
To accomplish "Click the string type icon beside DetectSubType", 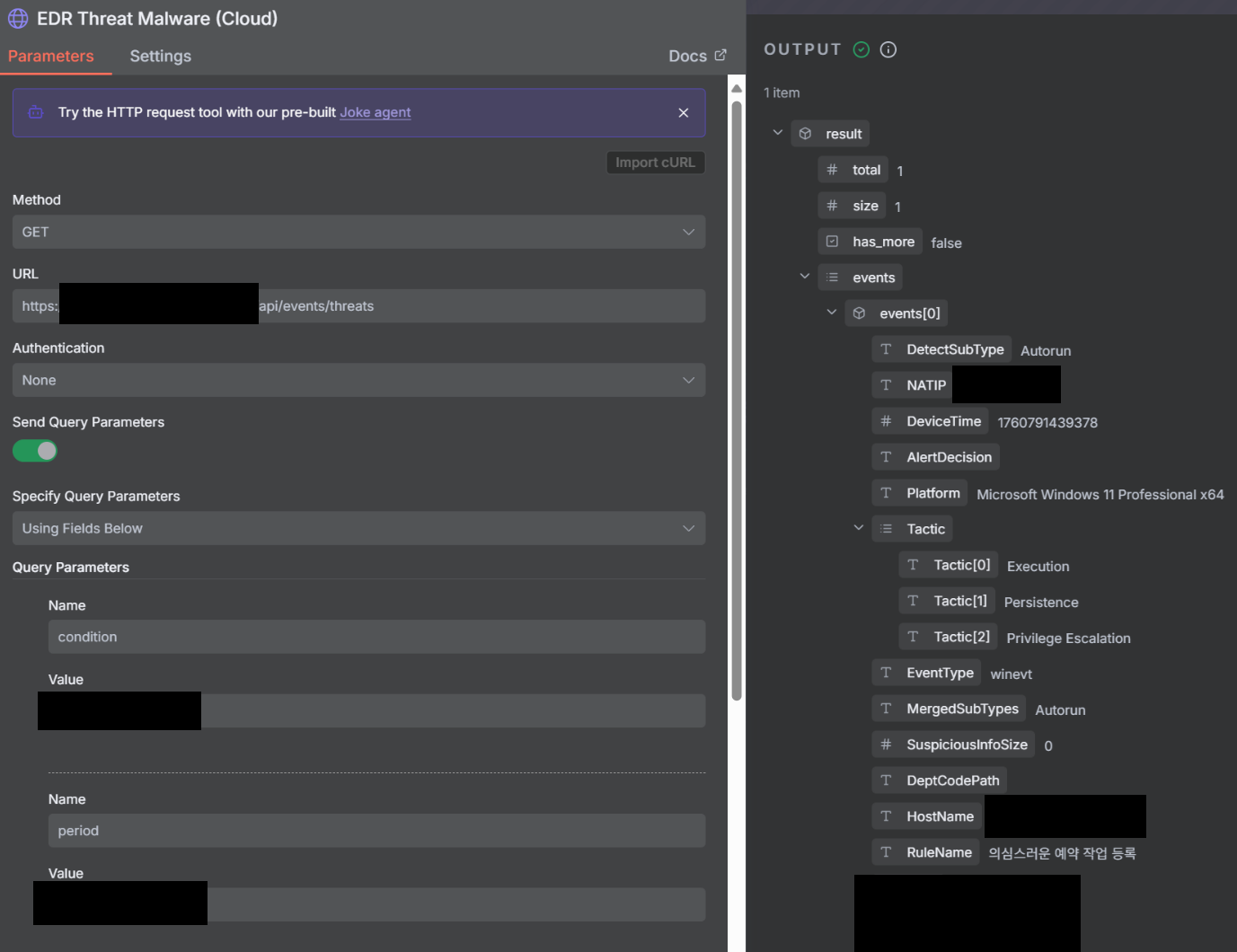I will (x=886, y=348).
